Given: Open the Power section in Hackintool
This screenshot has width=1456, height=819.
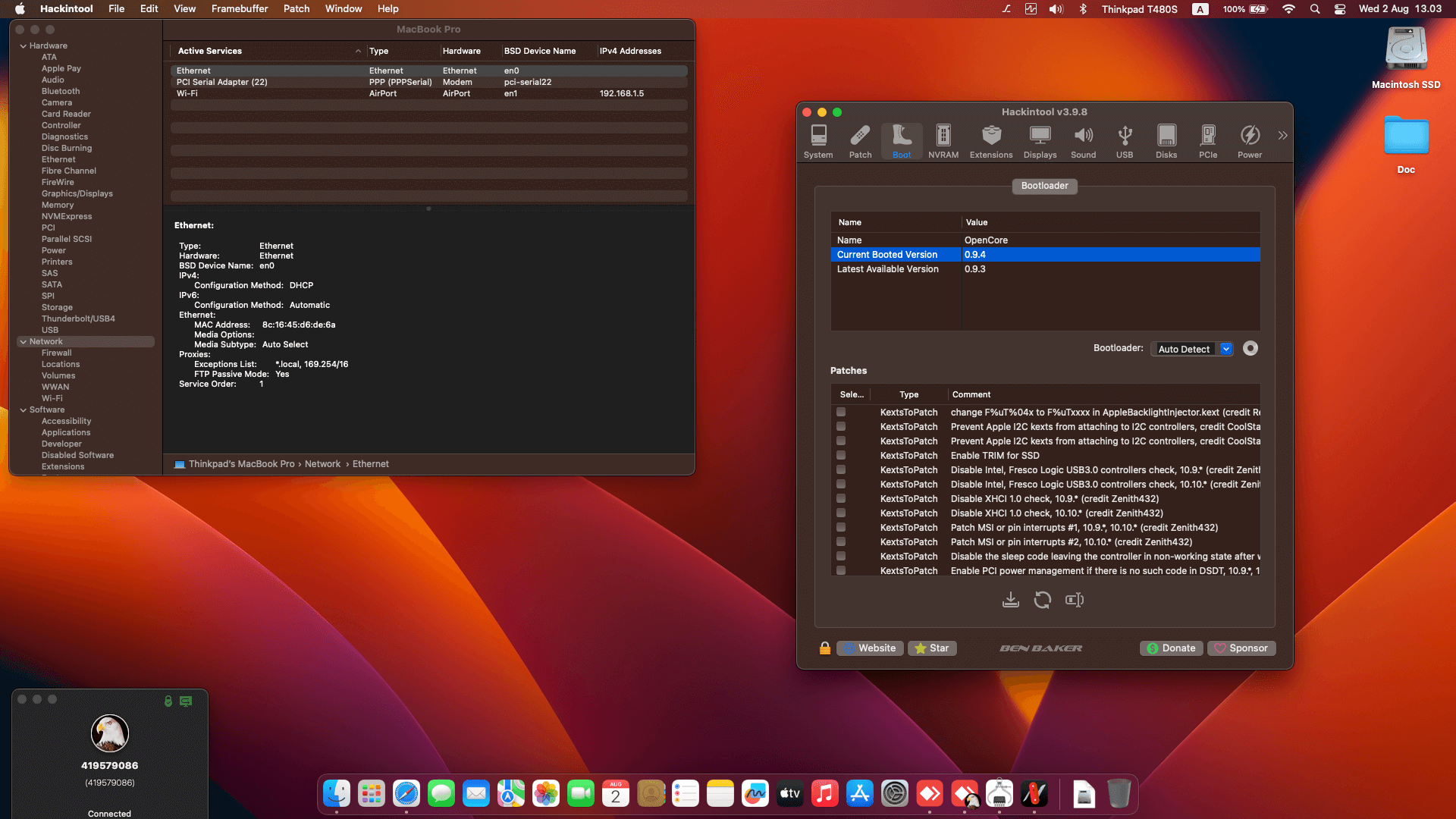Looking at the screenshot, I should click(x=1250, y=141).
